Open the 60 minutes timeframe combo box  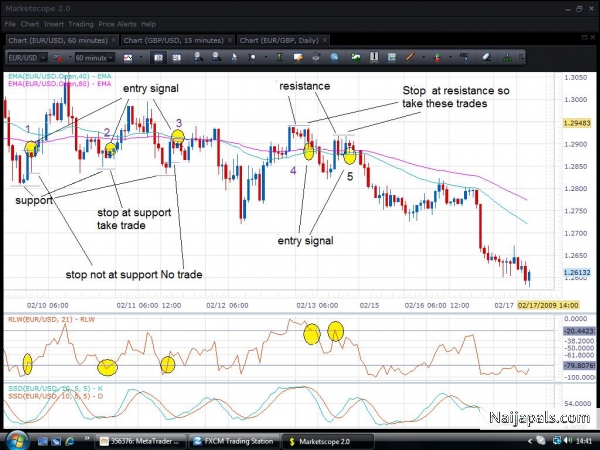click(x=95, y=58)
